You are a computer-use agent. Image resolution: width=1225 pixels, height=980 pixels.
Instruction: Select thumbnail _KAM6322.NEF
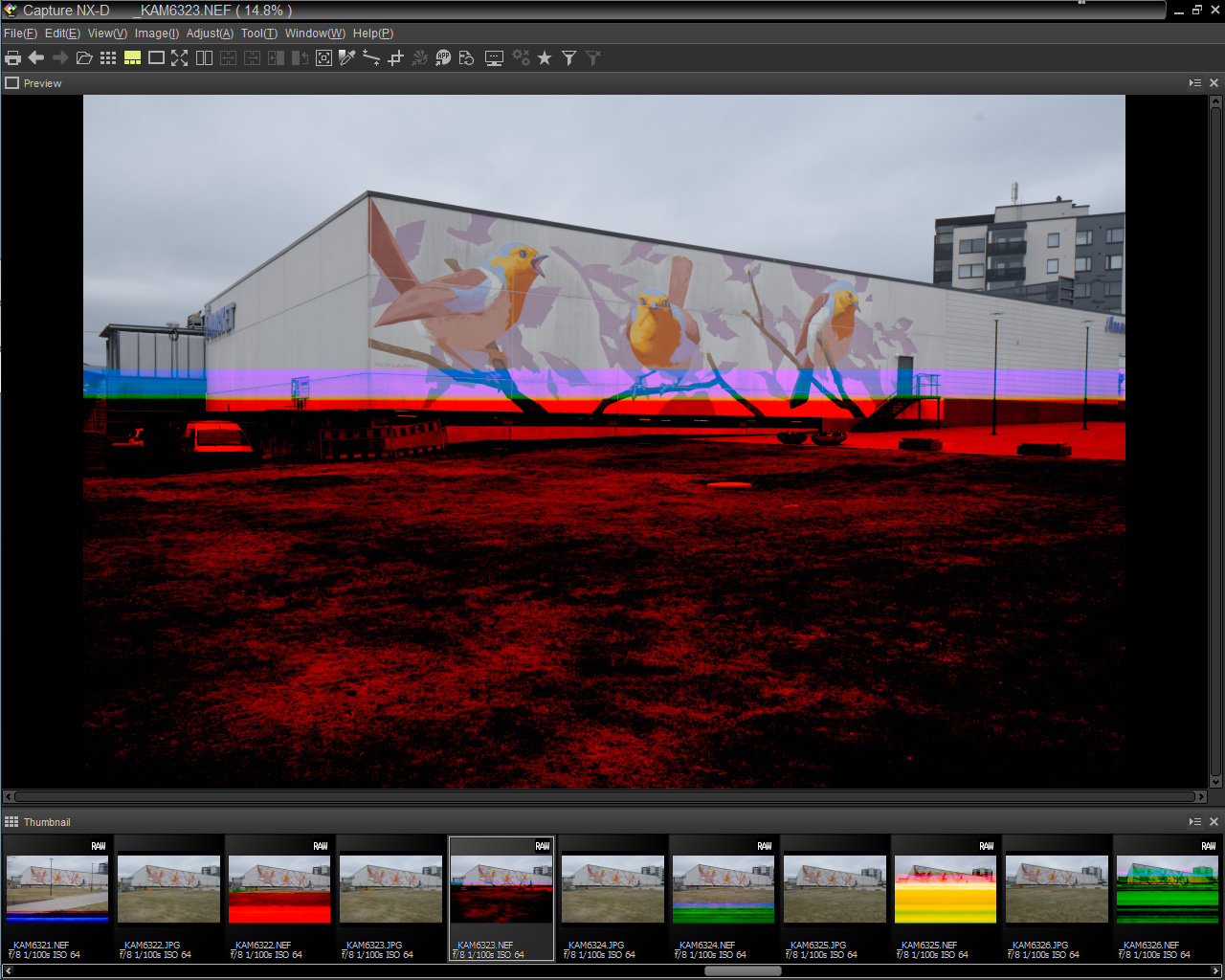(279, 898)
